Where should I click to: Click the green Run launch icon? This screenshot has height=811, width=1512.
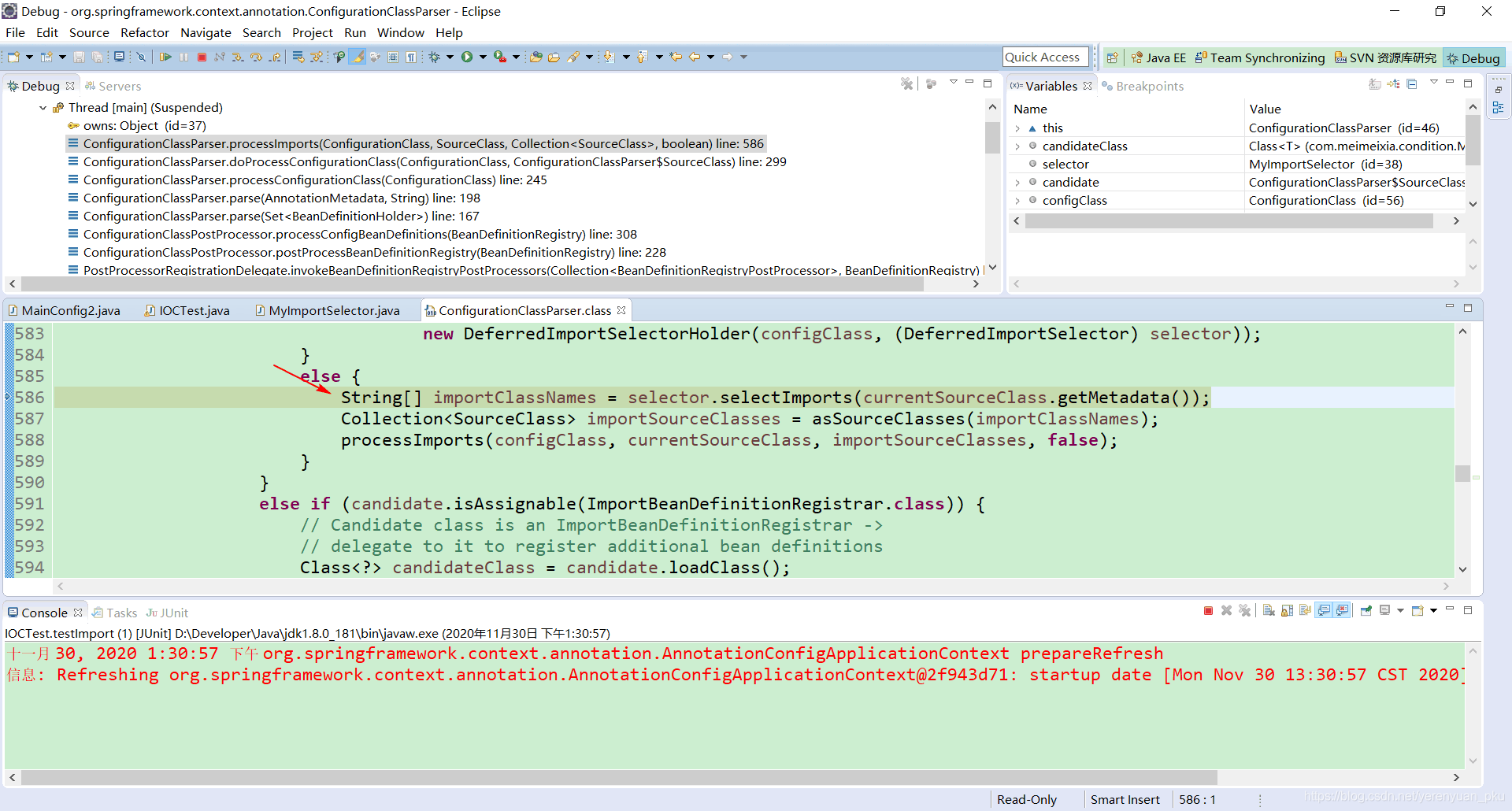tap(467, 57)
